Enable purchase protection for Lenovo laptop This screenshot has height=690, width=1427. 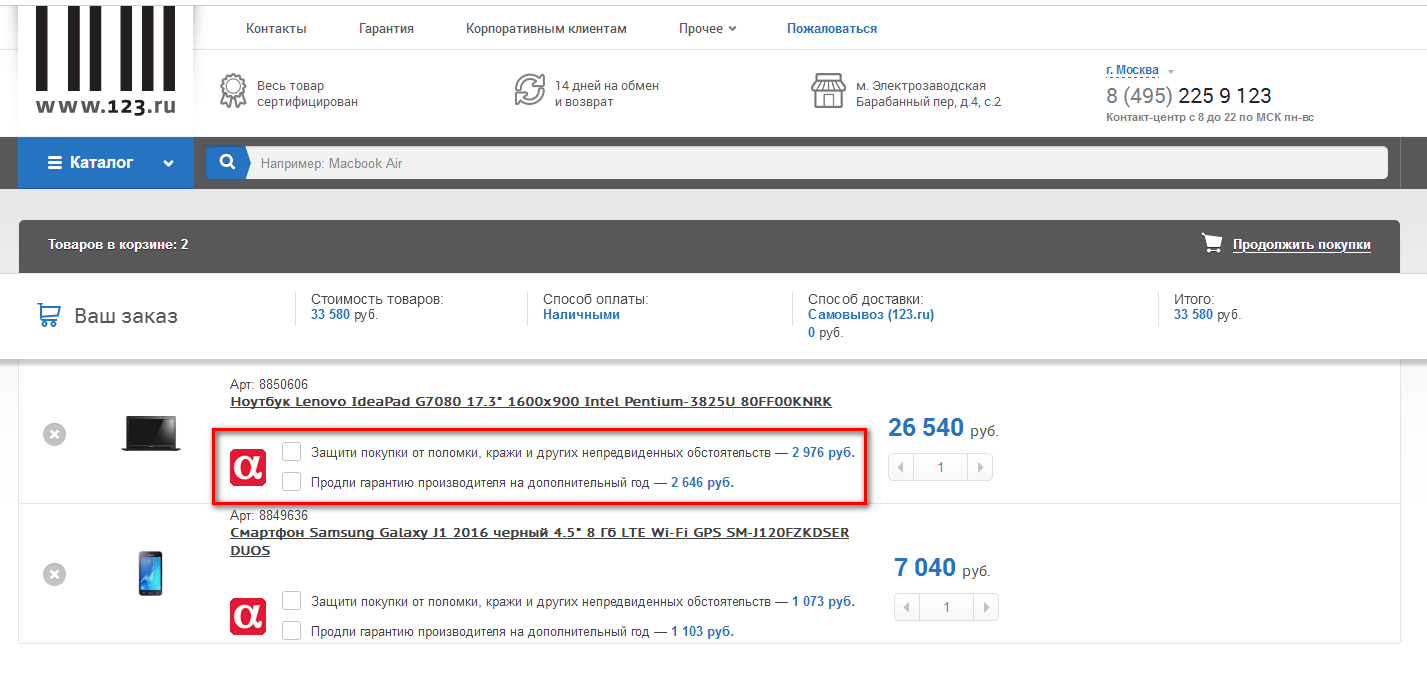292,452
